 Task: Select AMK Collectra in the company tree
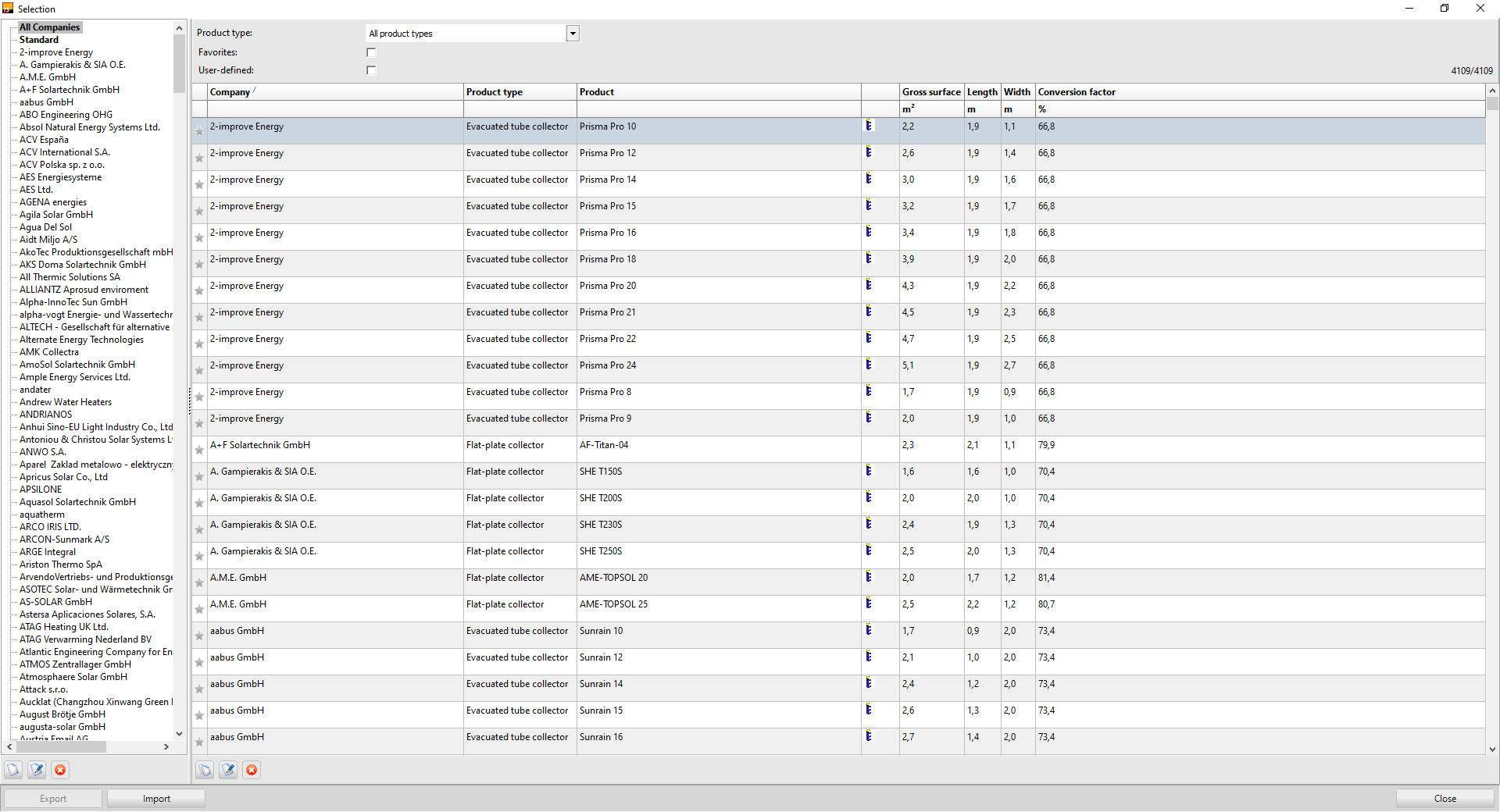[x=49, y=352]
